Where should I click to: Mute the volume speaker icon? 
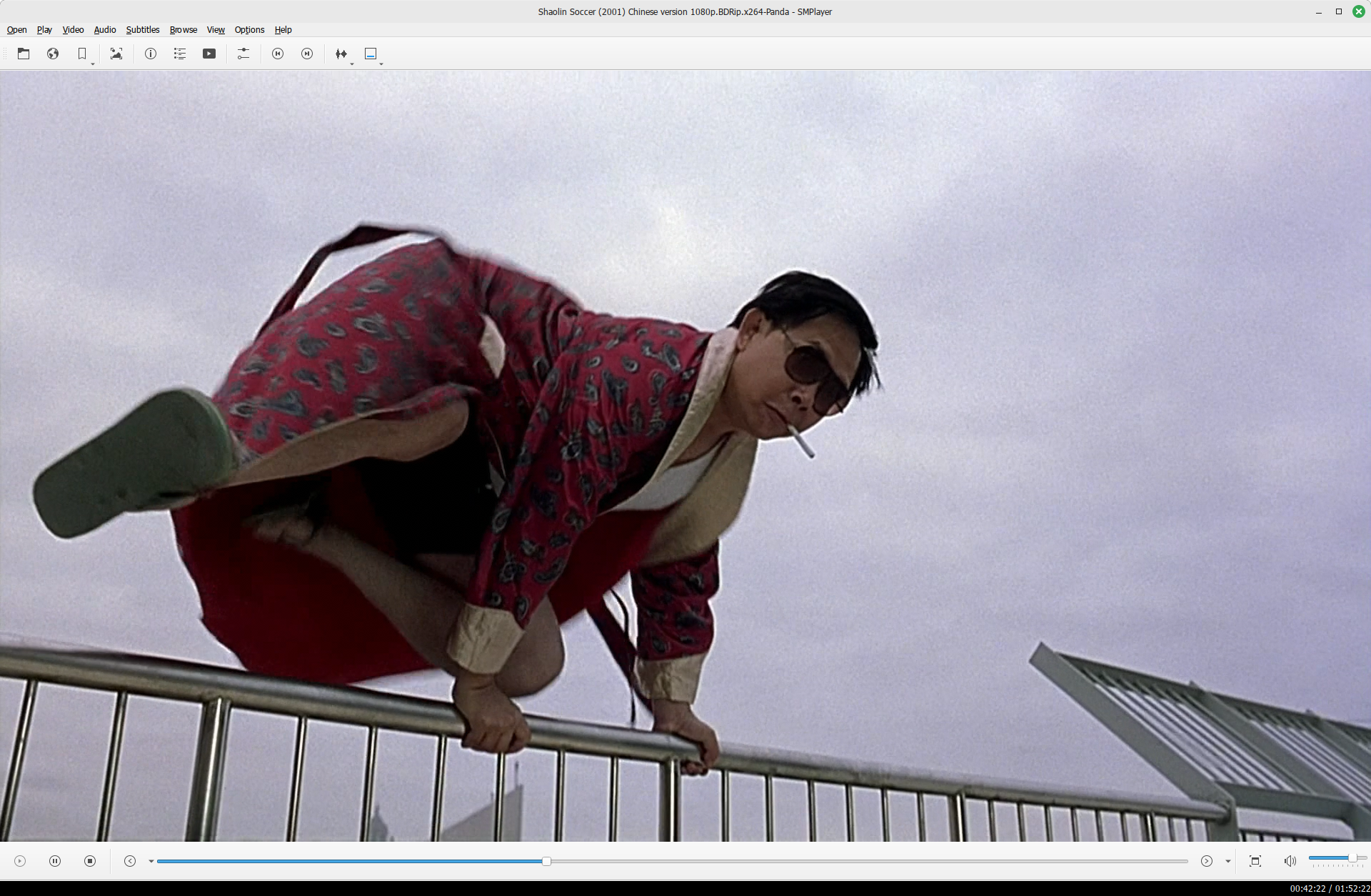1290,861
